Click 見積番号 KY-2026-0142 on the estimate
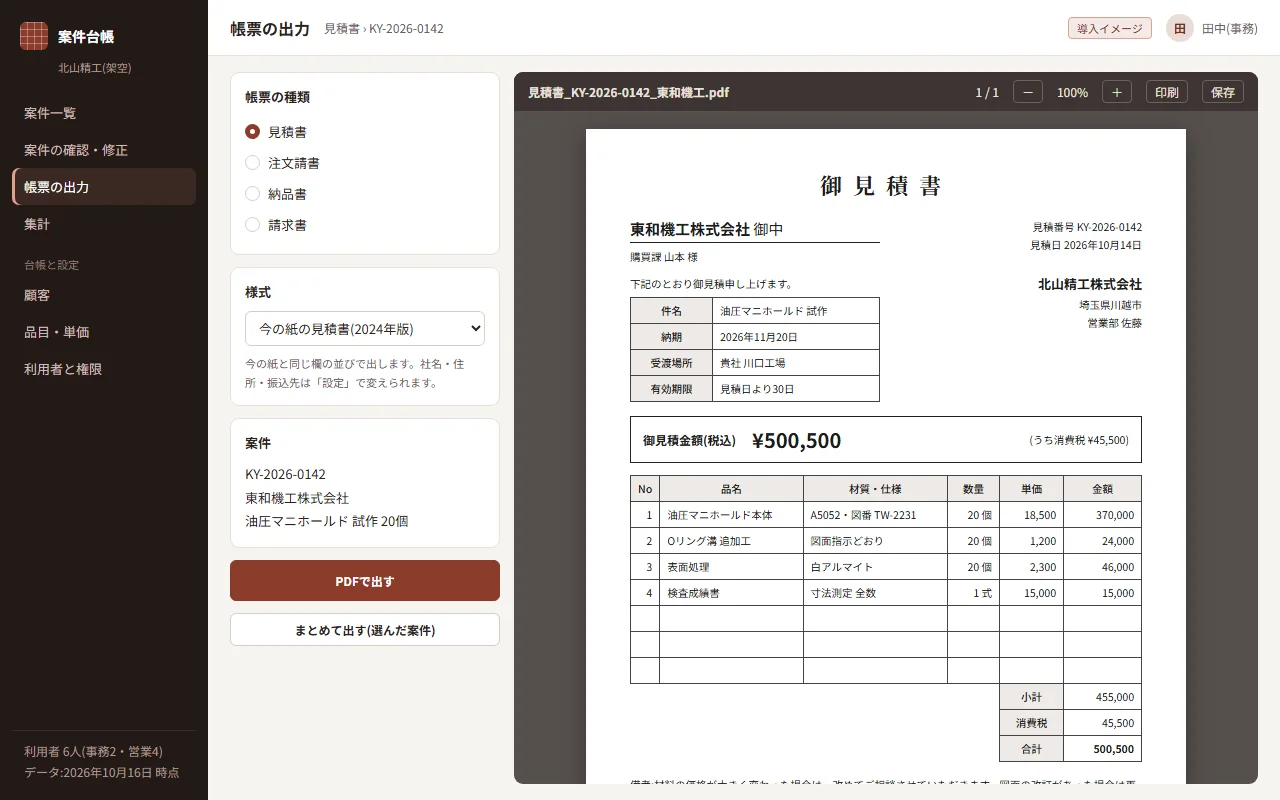Image resolution: width=1280 pixels, height=800 pixels. point(1087,227)
